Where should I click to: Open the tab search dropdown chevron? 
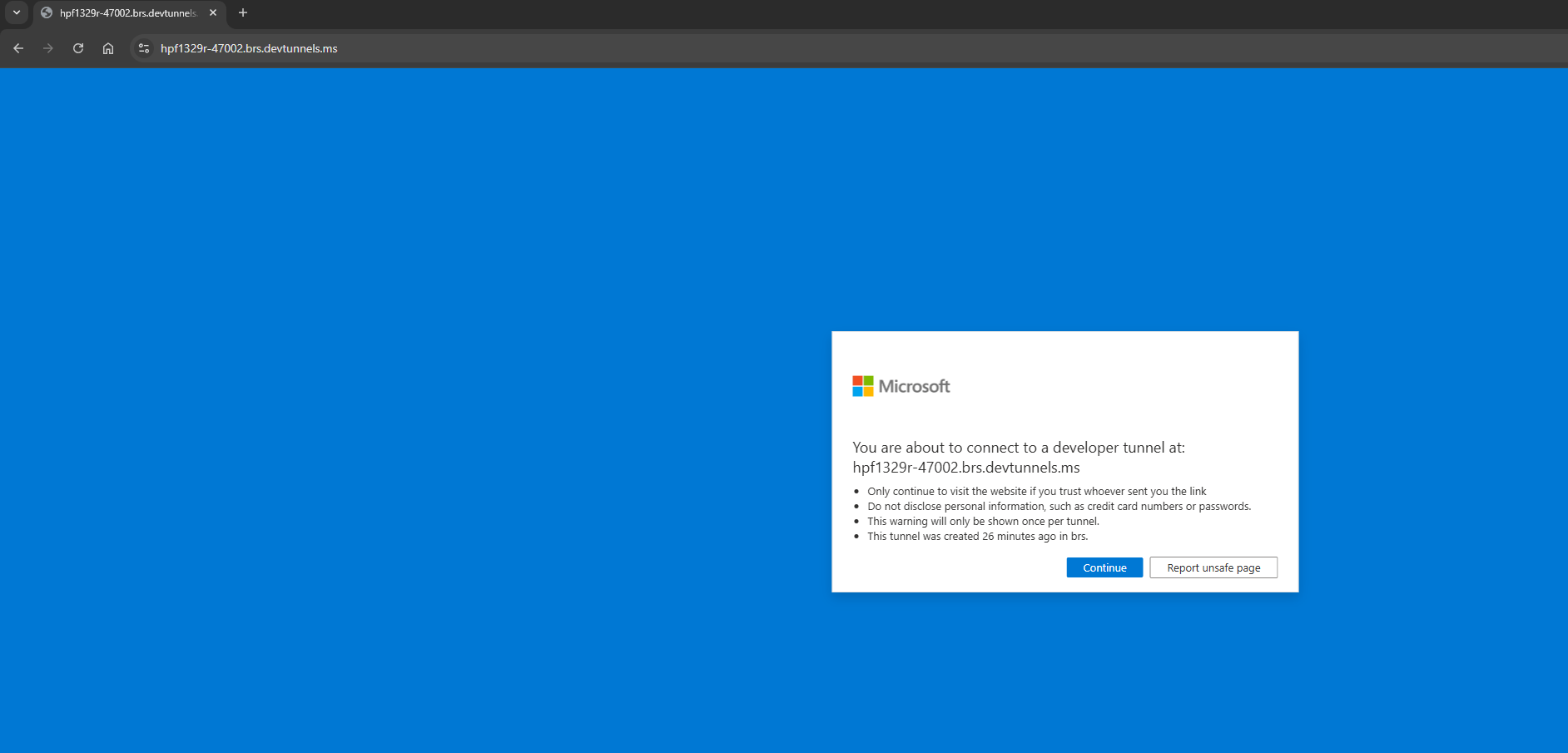pos(17,12)
